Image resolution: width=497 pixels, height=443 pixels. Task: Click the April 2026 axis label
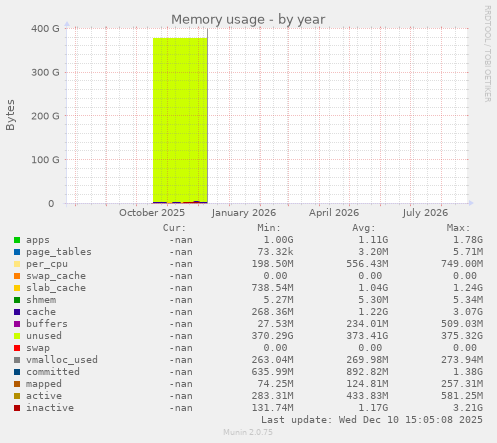click(334, 213)
